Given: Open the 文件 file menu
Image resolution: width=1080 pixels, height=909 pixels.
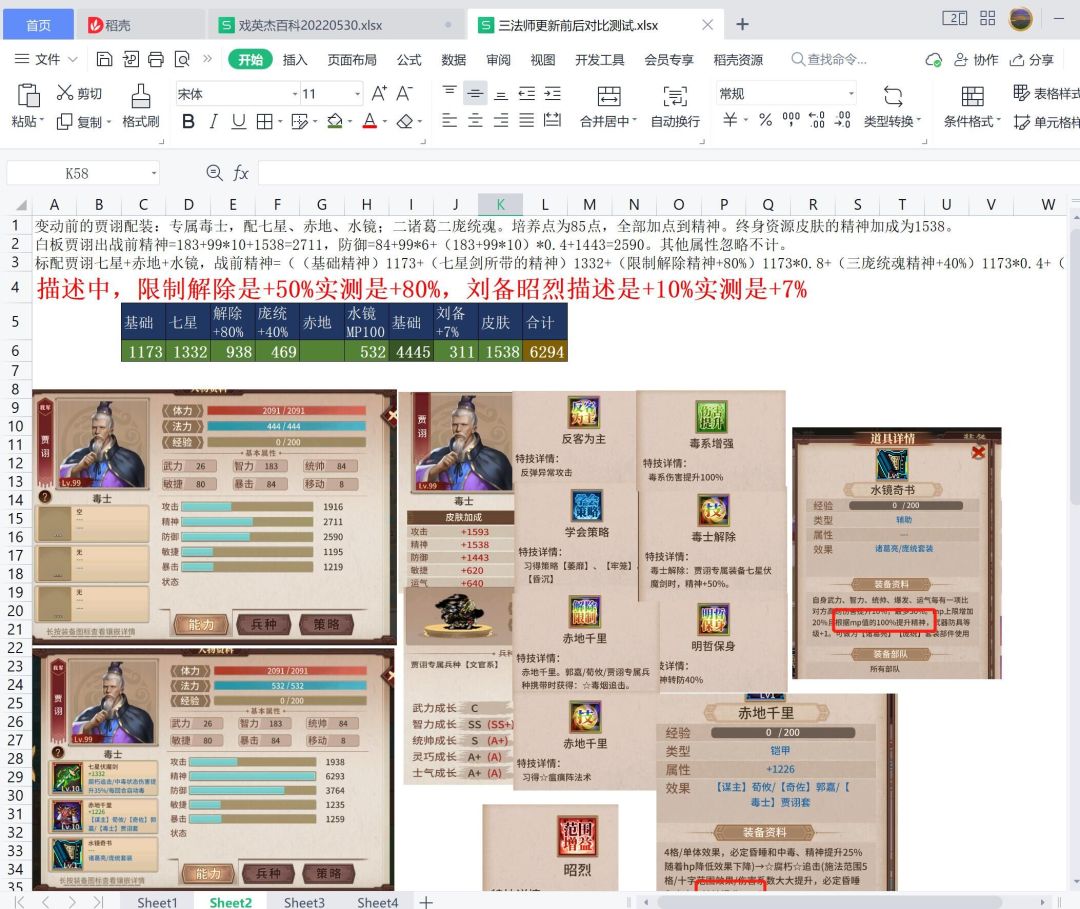Looking at the screenshot, I should point(46,59).
